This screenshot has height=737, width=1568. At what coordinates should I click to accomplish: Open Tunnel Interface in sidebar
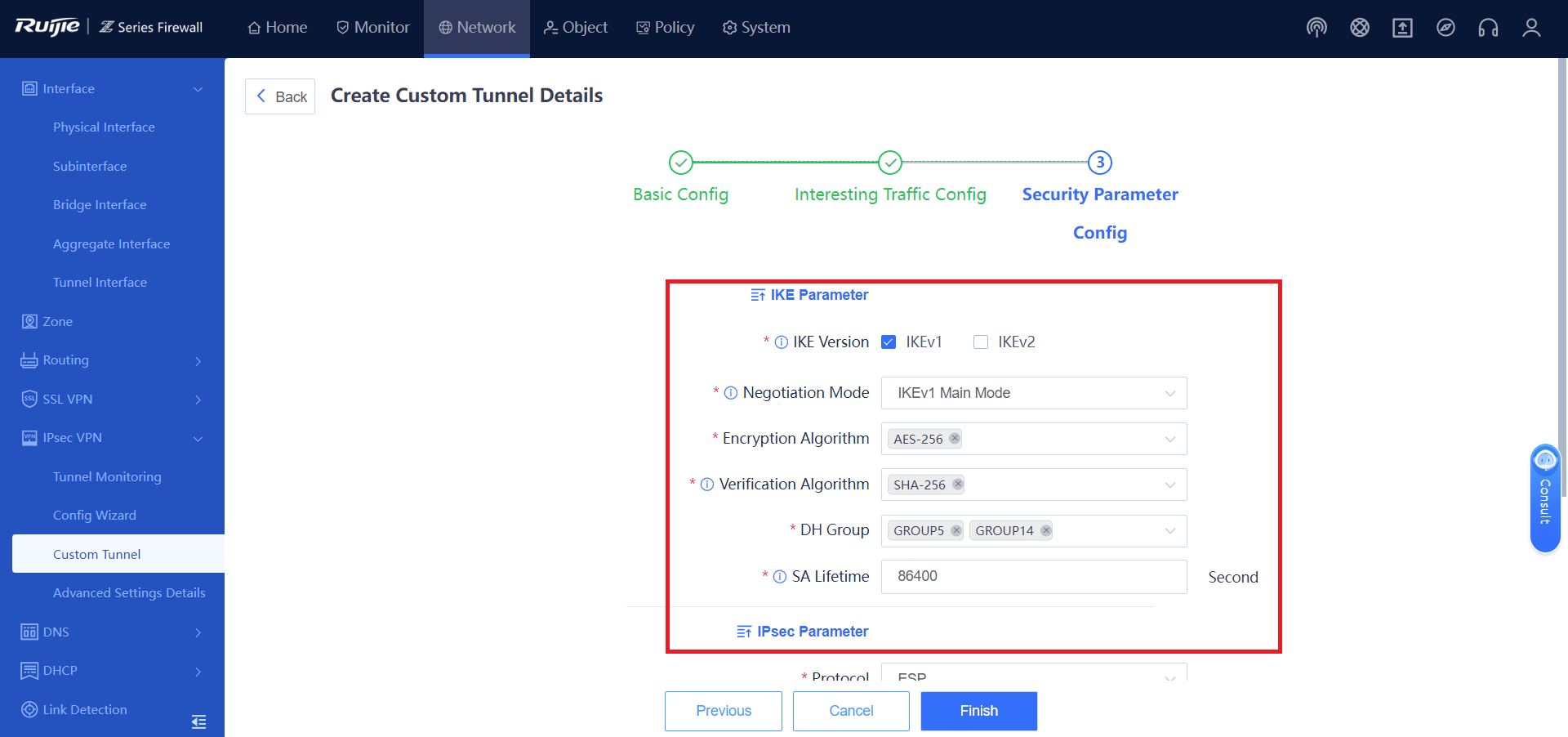pos(100,283)
